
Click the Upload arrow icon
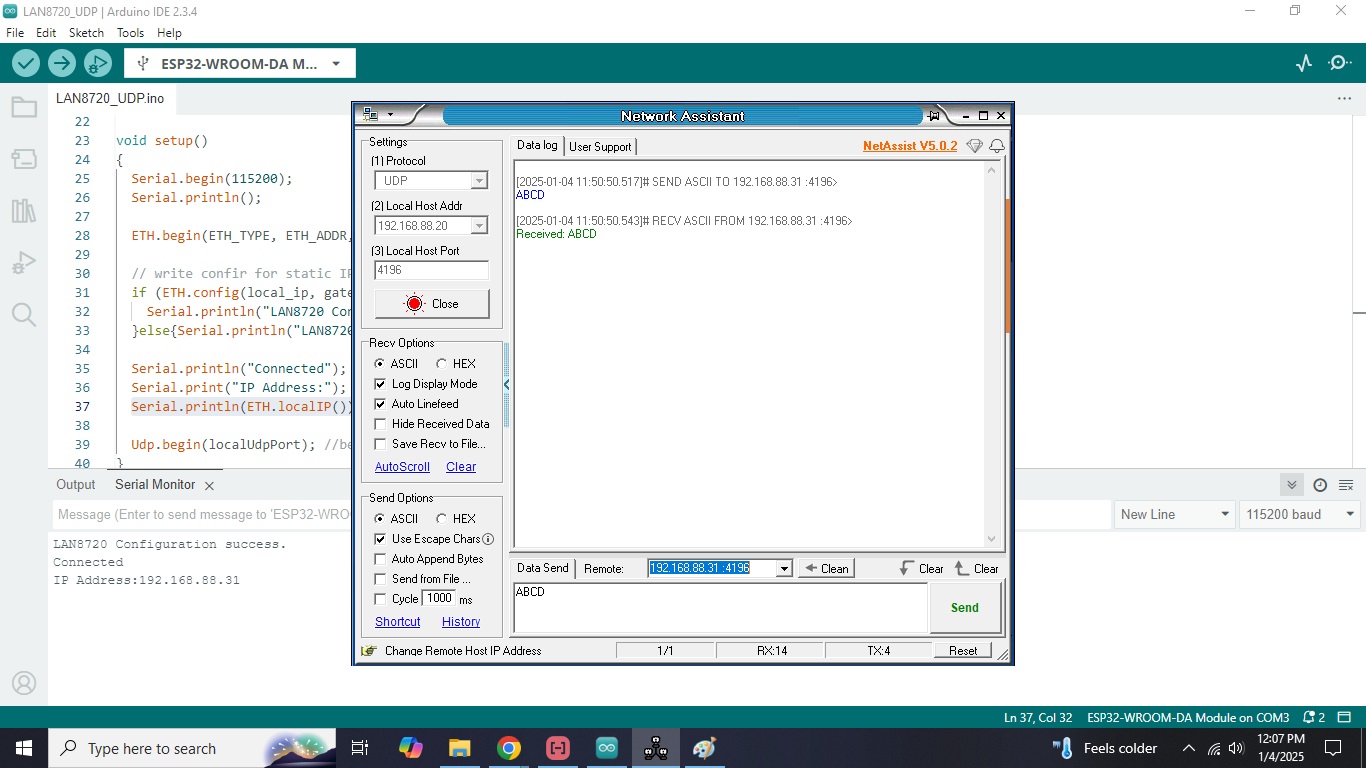click(62, 64)
